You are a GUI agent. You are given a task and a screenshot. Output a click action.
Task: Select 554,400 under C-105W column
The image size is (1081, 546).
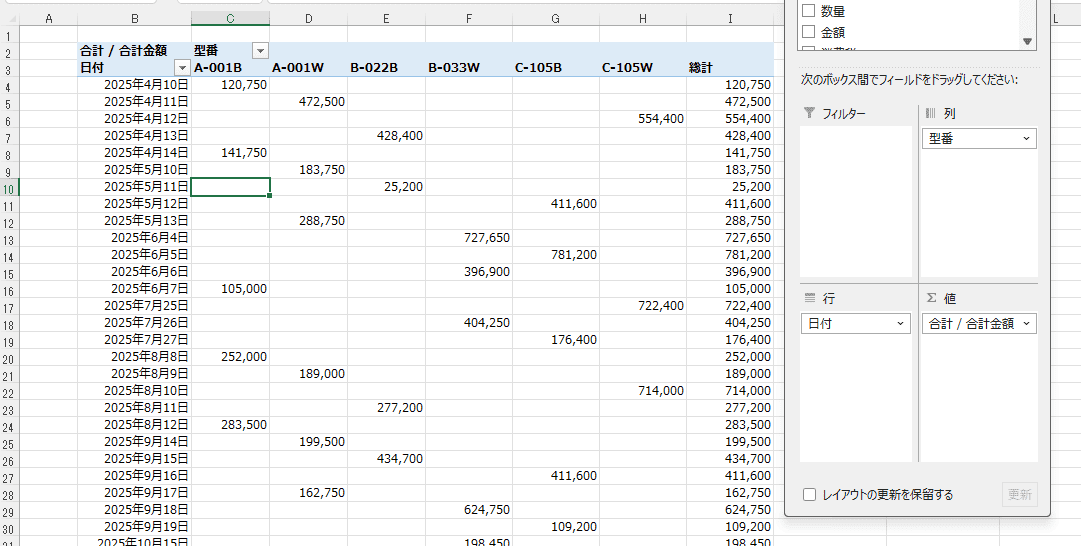pyautogui.click(x=643, y=119)
